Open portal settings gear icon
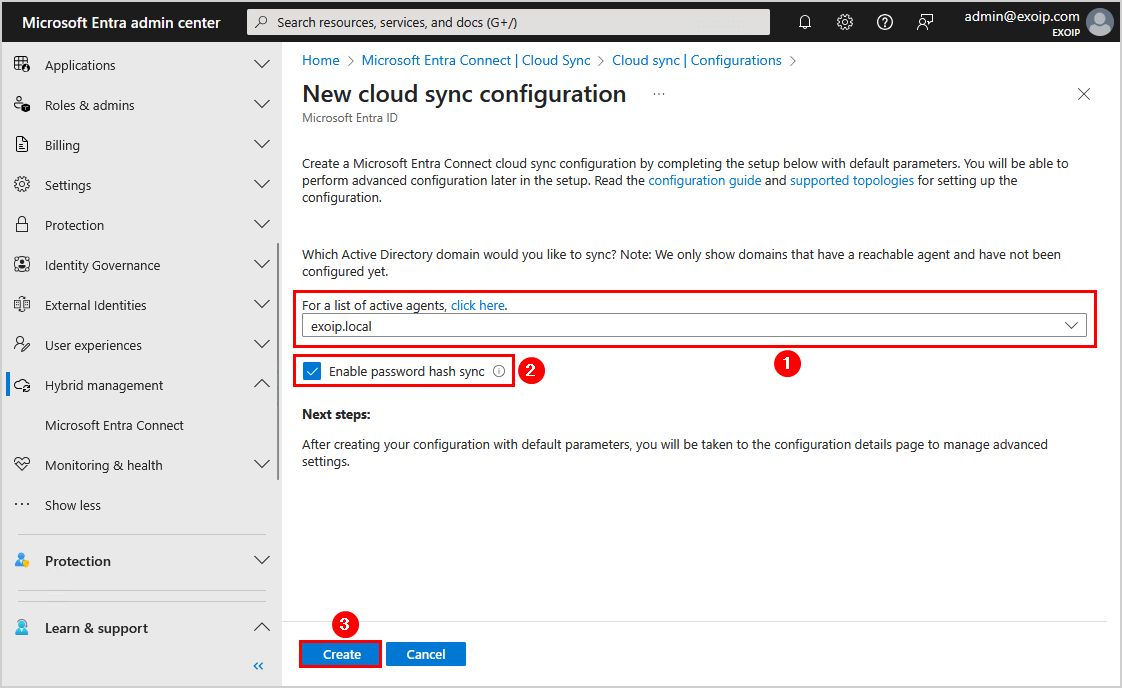 pos(845,22)
